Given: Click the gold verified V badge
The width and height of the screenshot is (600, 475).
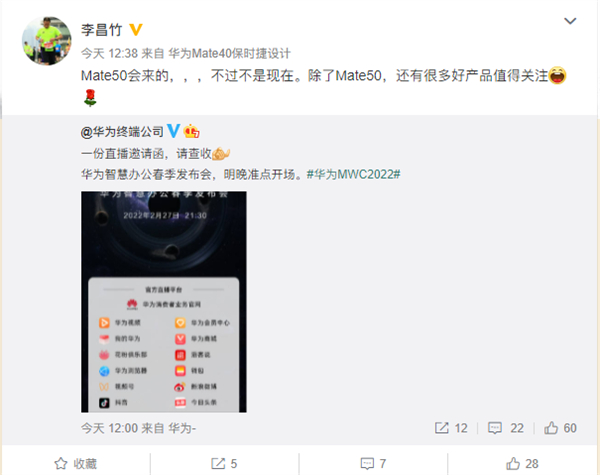Looking at the screenshot, I should 136,30.
